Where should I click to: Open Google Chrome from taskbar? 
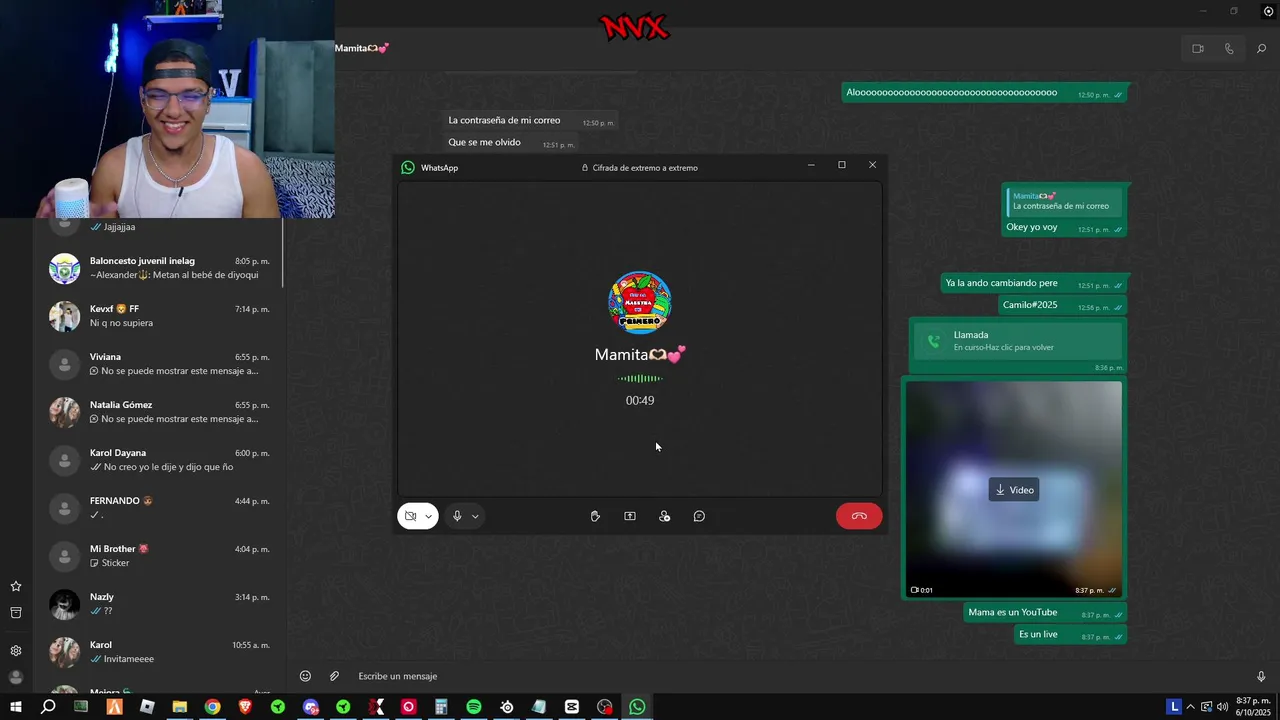coord(213,707)
